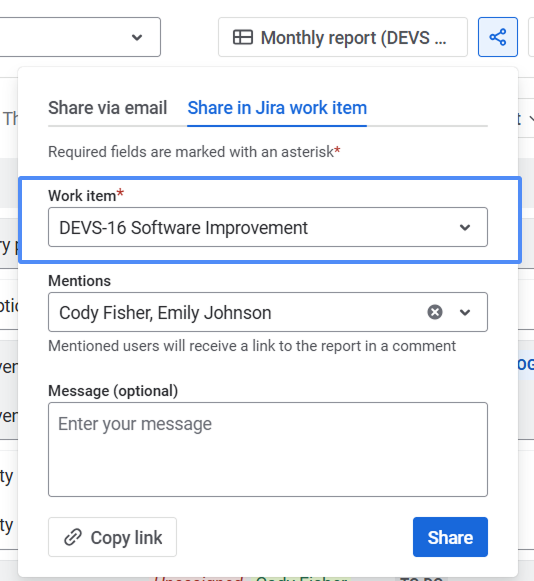Click the table icon beside Monthly report
534x581 pixels.
tap(243, 37)
